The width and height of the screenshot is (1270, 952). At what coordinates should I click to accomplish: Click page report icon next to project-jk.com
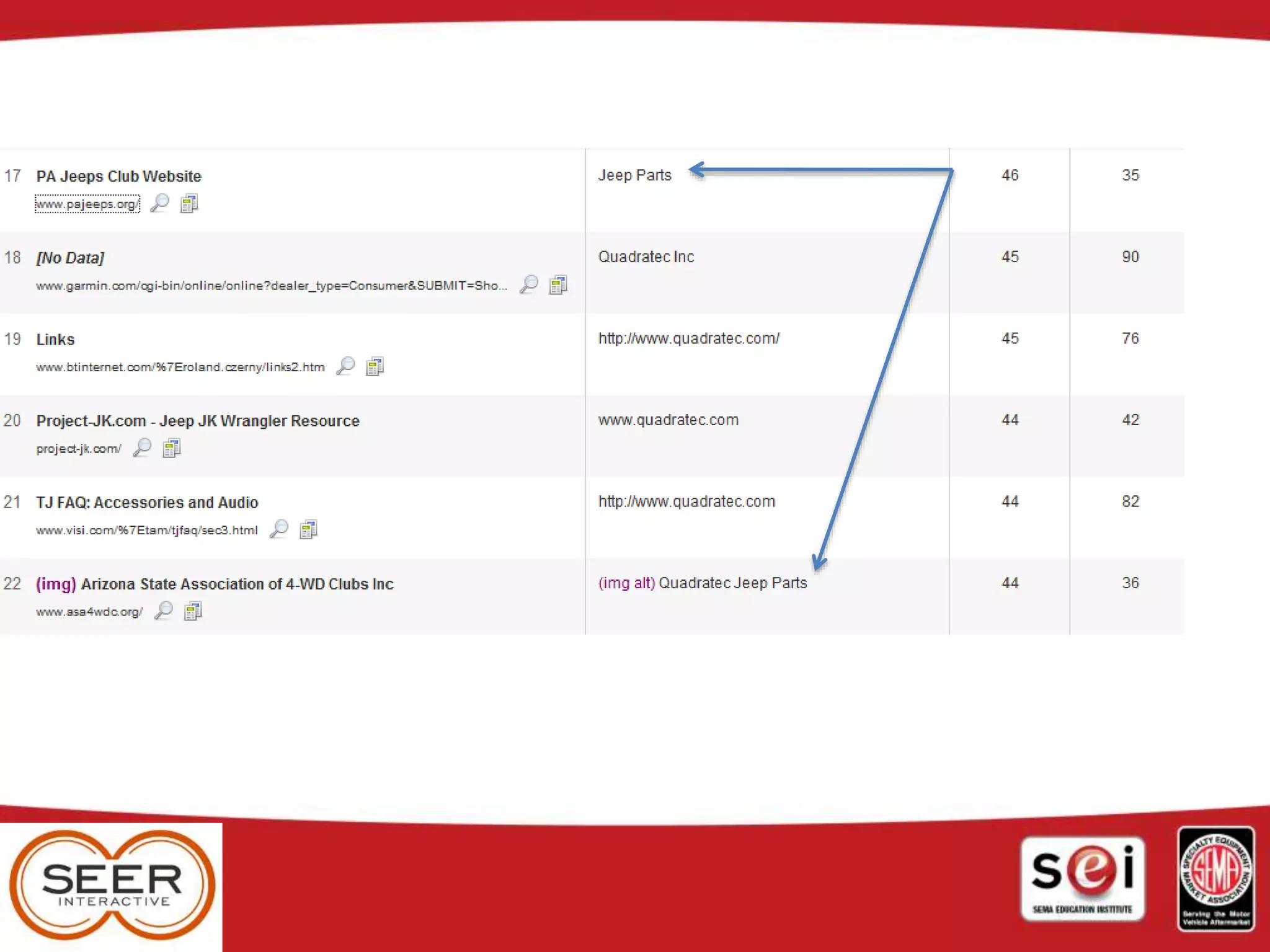(x=171, y=447)
